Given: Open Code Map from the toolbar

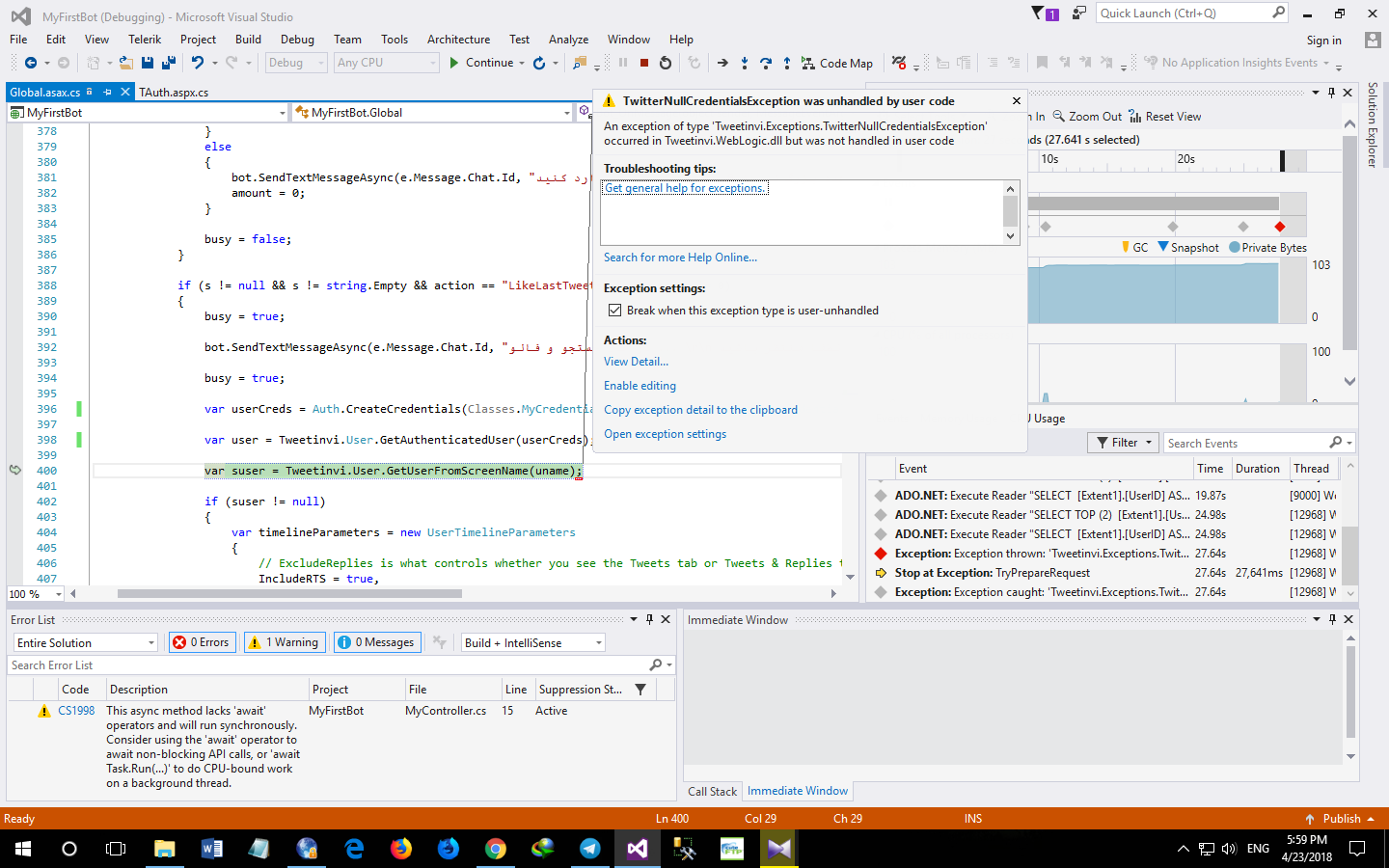Looking at the screenshot, I should point(835,63).
